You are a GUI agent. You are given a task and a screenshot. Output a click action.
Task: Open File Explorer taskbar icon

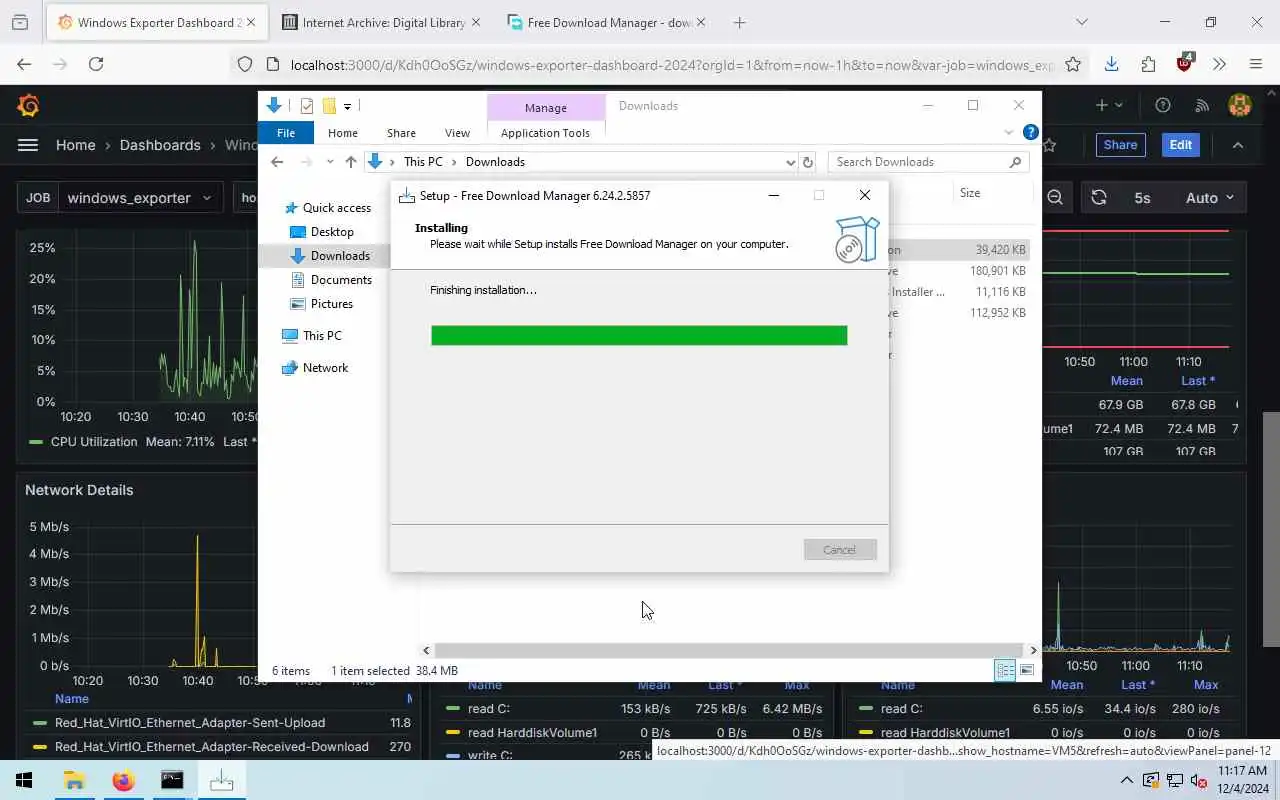click(x=74, y=780)
